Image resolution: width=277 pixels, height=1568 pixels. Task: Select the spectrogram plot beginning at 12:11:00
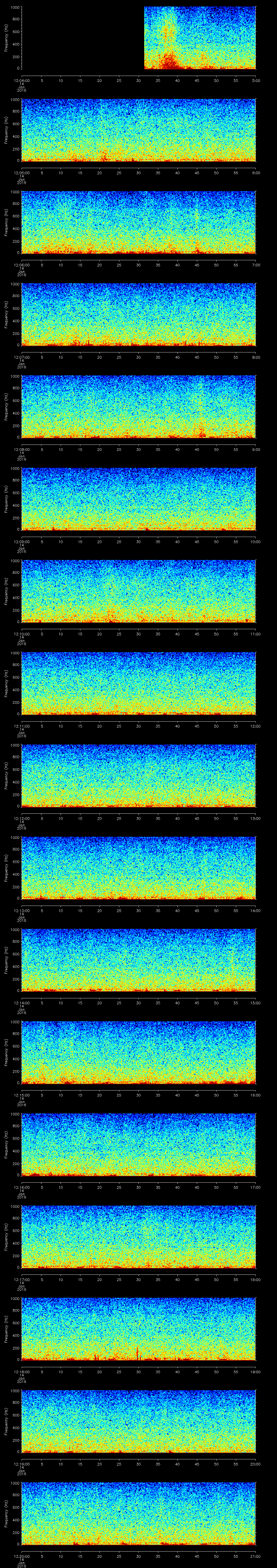click(x=138, y=683)
